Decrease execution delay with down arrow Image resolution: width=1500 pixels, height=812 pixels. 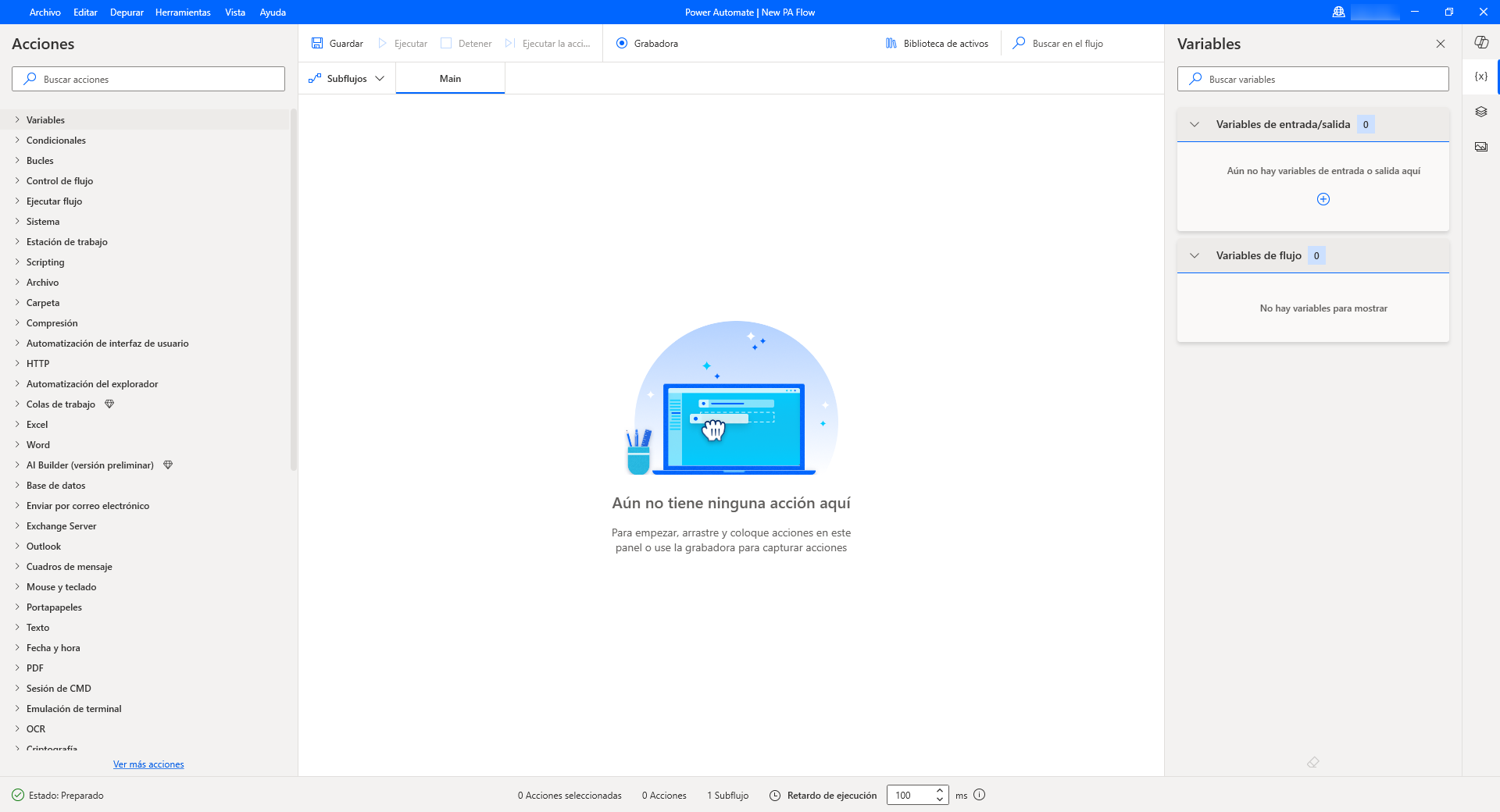point(940,800)
